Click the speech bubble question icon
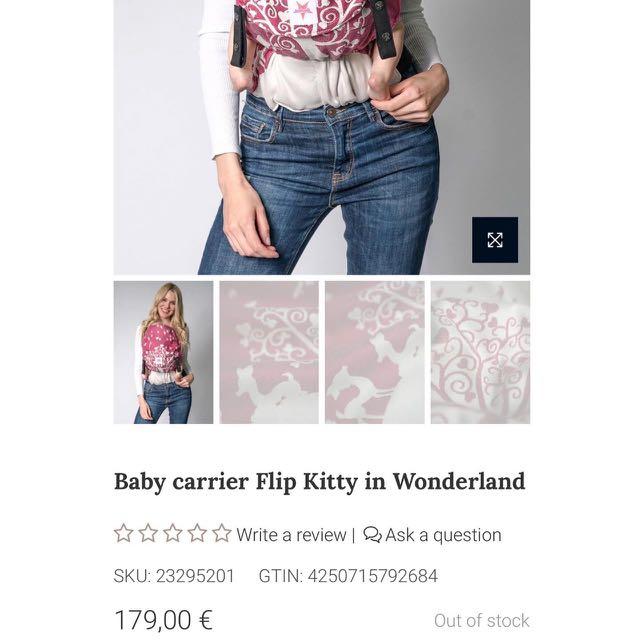The width and height of the screenshot is (640, 640). pos(372,534)
